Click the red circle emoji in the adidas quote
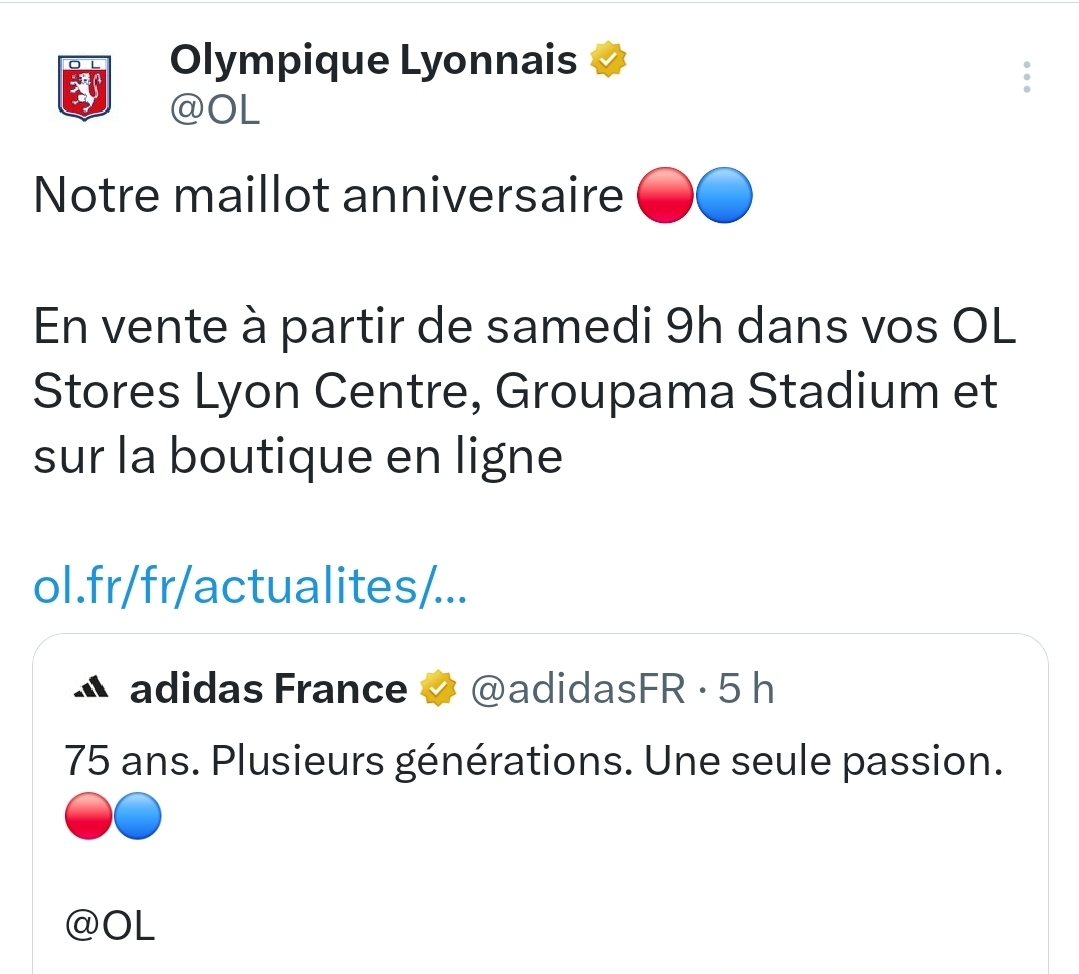Viewport: 1079px width, 974px height. pyautogui.click(x=88, y=816)
